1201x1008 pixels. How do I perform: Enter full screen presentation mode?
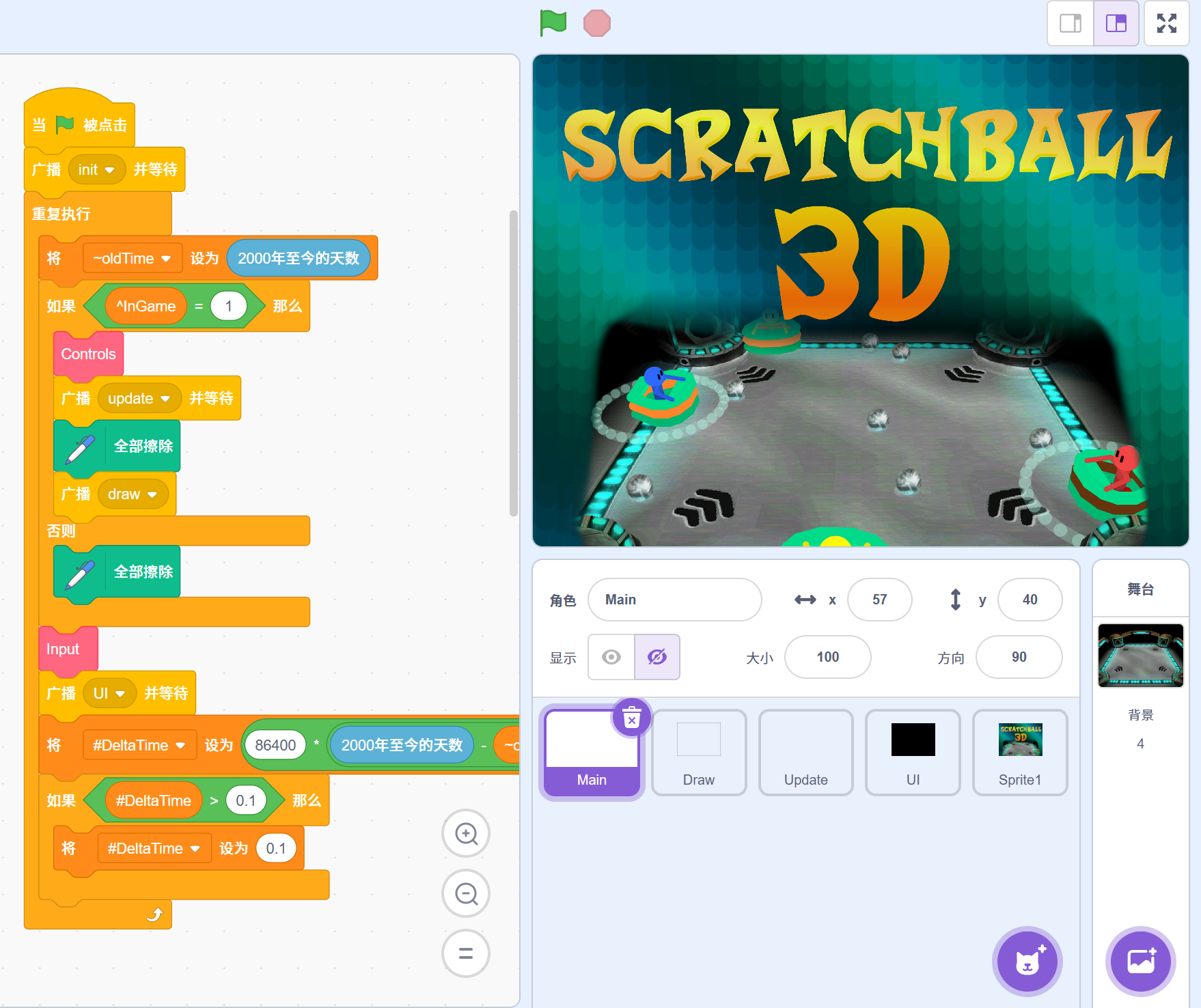click(1167, 23)
